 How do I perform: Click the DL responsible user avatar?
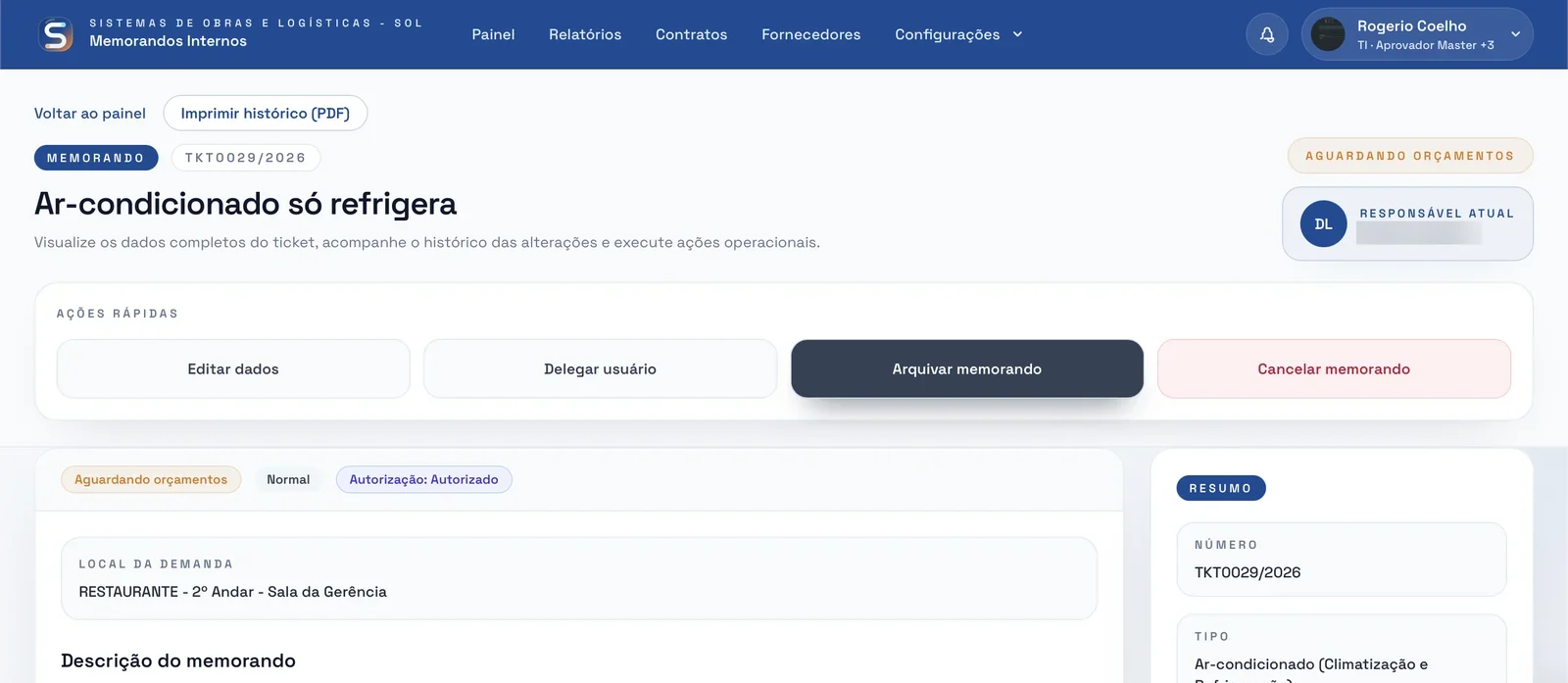tap(1323, 224)
